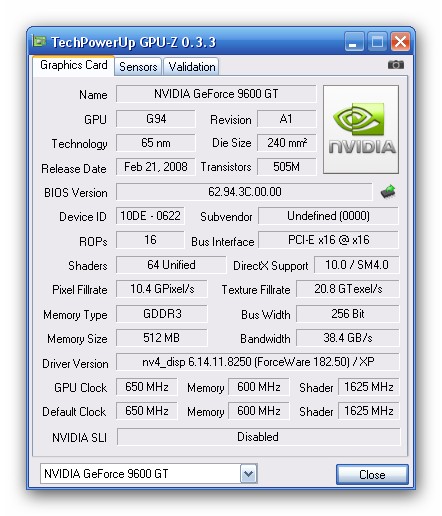Click the Device ID field 10DE - 0622
Image resolution: width=442 pixels, height=516 pixels.
(x=150, y=216)
